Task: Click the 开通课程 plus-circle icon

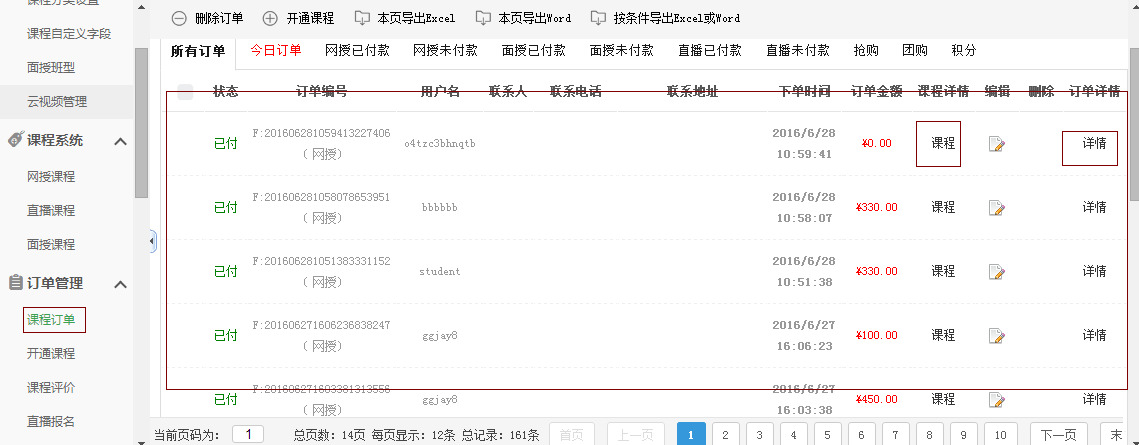Action: click(270, 18)
